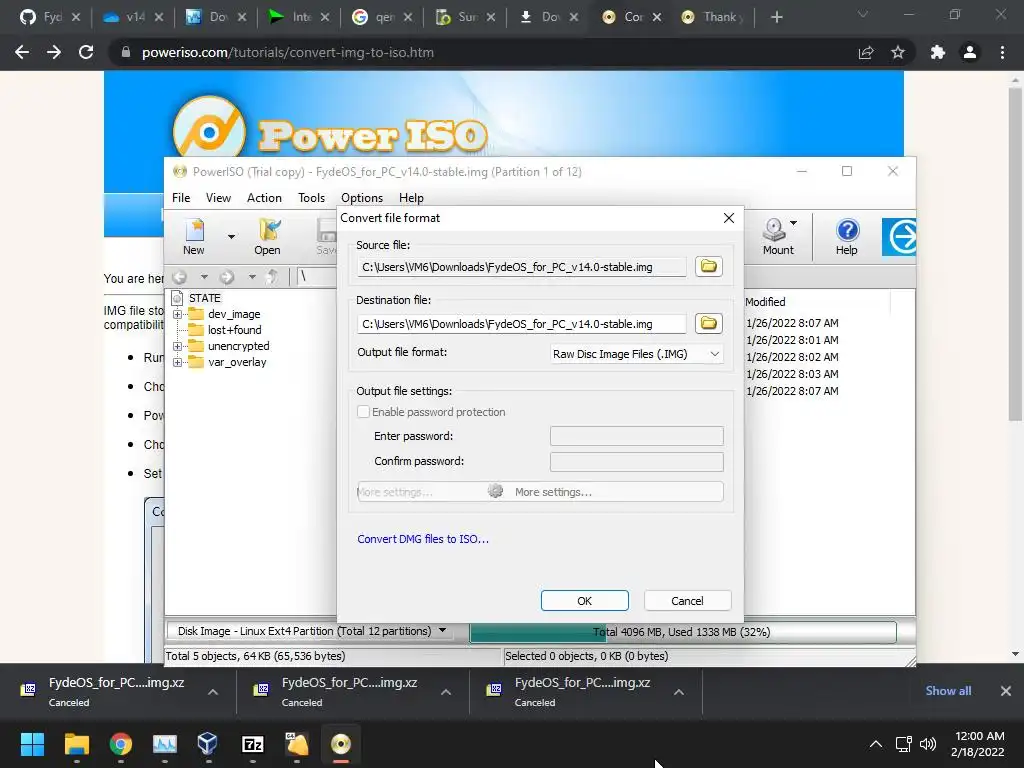Screen dimensions: 1024x768
Task: Click OK in the convert dialog
Action: [584, 601]
